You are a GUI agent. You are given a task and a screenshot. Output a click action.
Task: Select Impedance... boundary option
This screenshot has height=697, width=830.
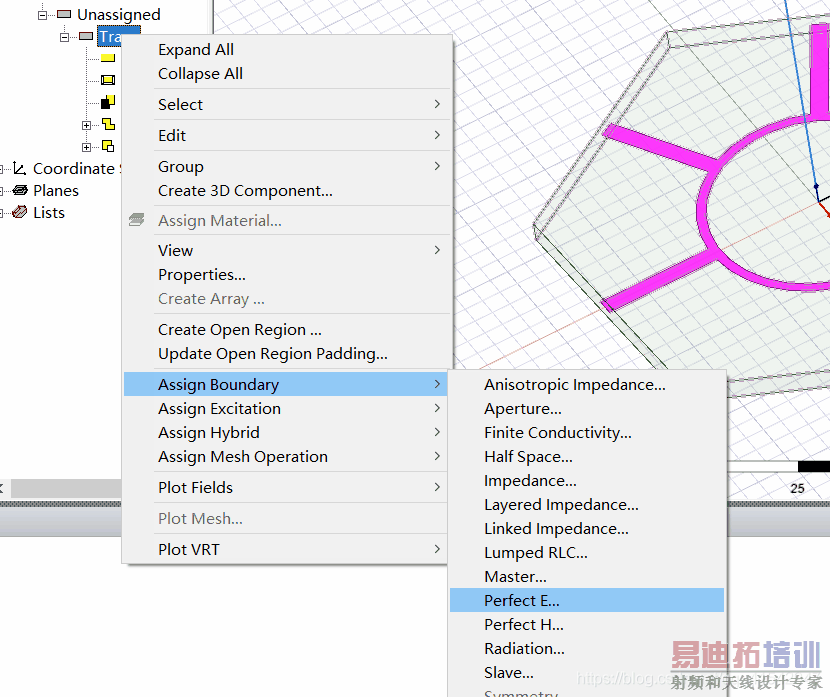point(587,481)
